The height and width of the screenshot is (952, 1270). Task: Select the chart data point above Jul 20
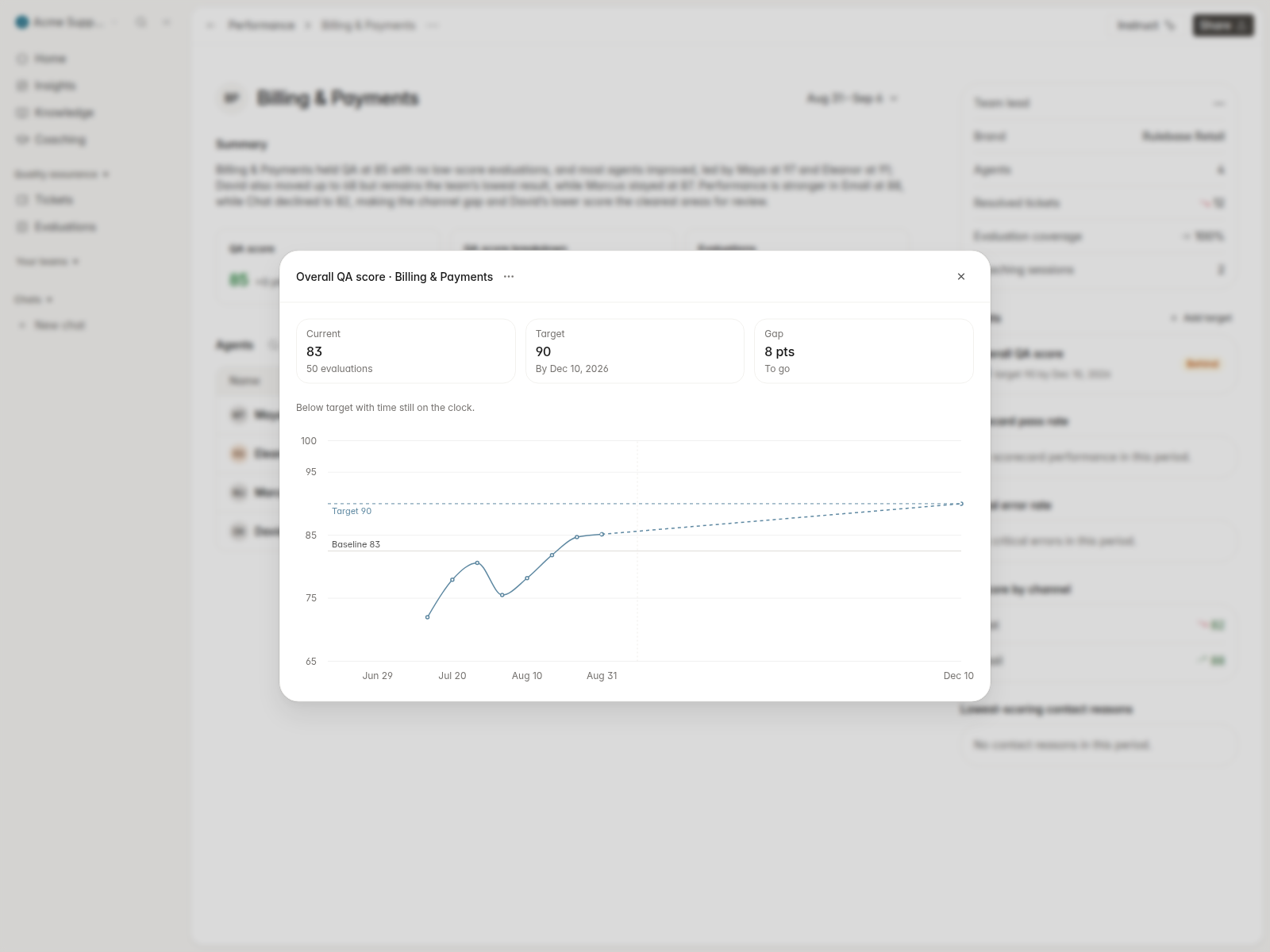[452, 580]
